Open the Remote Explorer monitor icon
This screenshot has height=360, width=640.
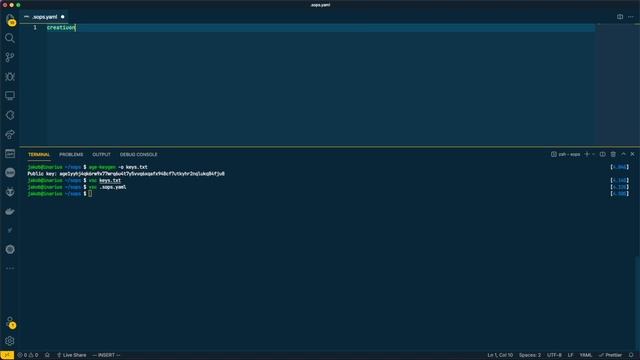pos(10,96)
